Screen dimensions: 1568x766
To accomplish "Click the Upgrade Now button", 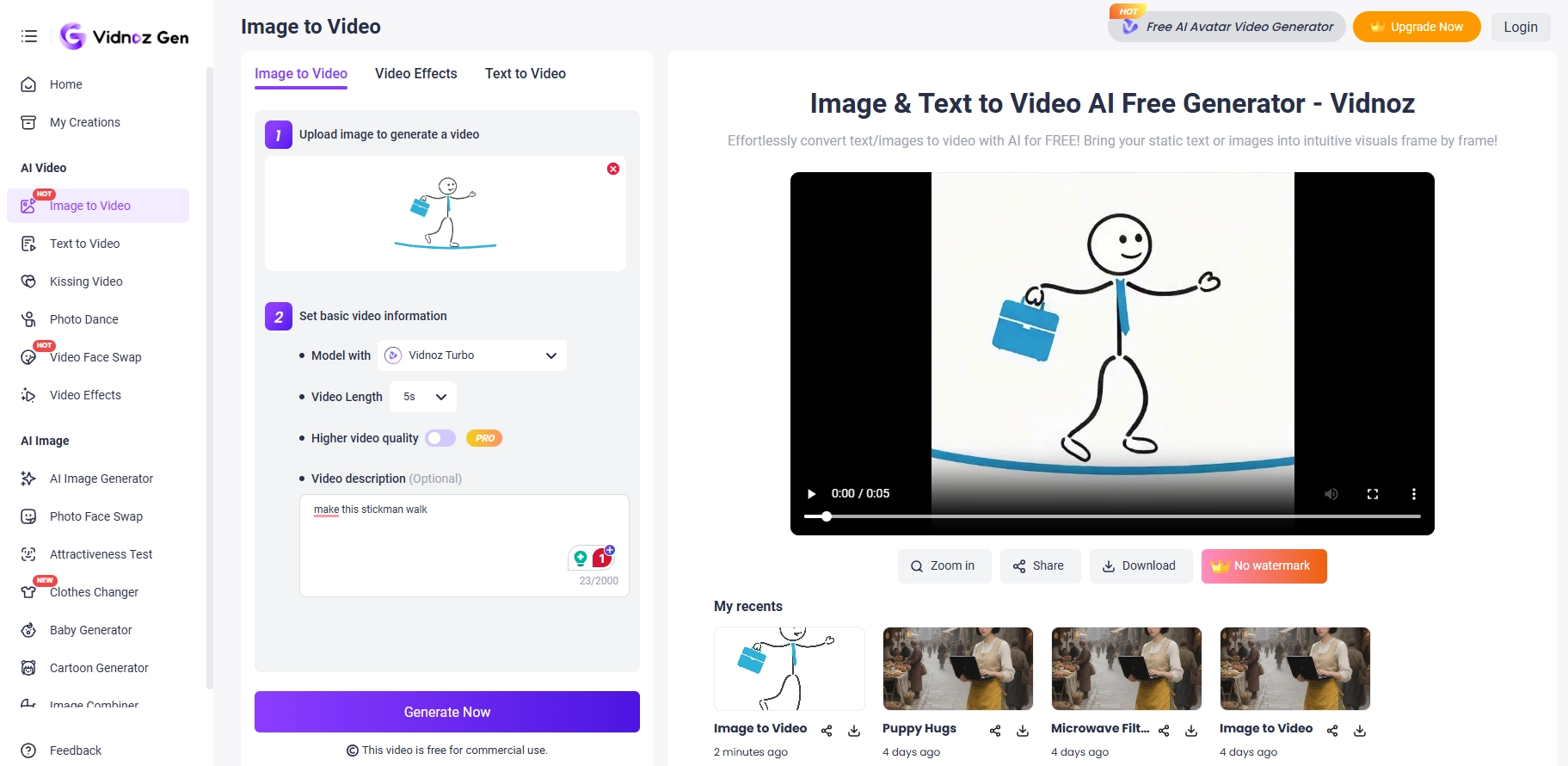I will (1417, 27).
